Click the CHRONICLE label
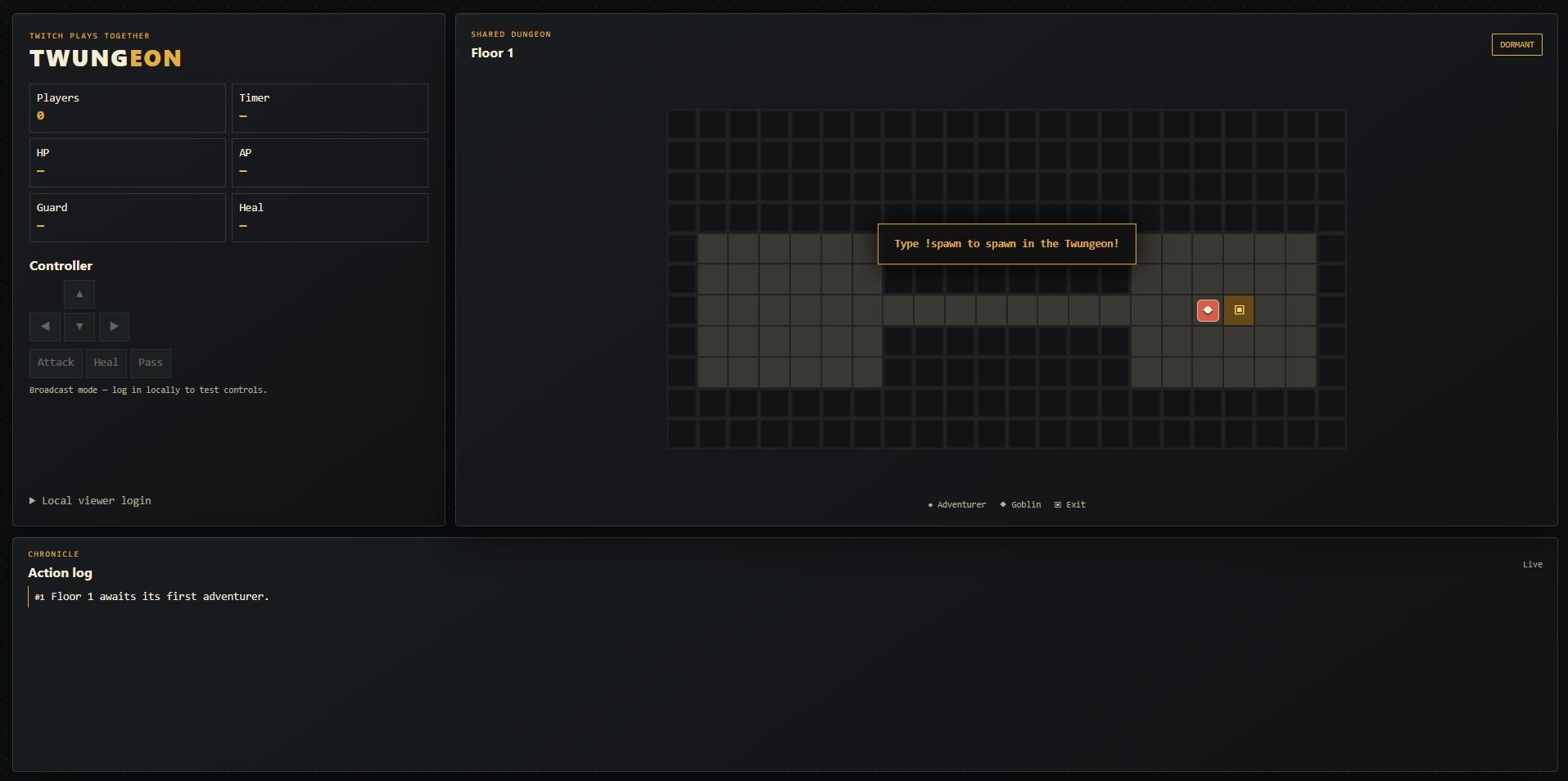Viewport: 1568px width, 781px height. coord(53,554)
